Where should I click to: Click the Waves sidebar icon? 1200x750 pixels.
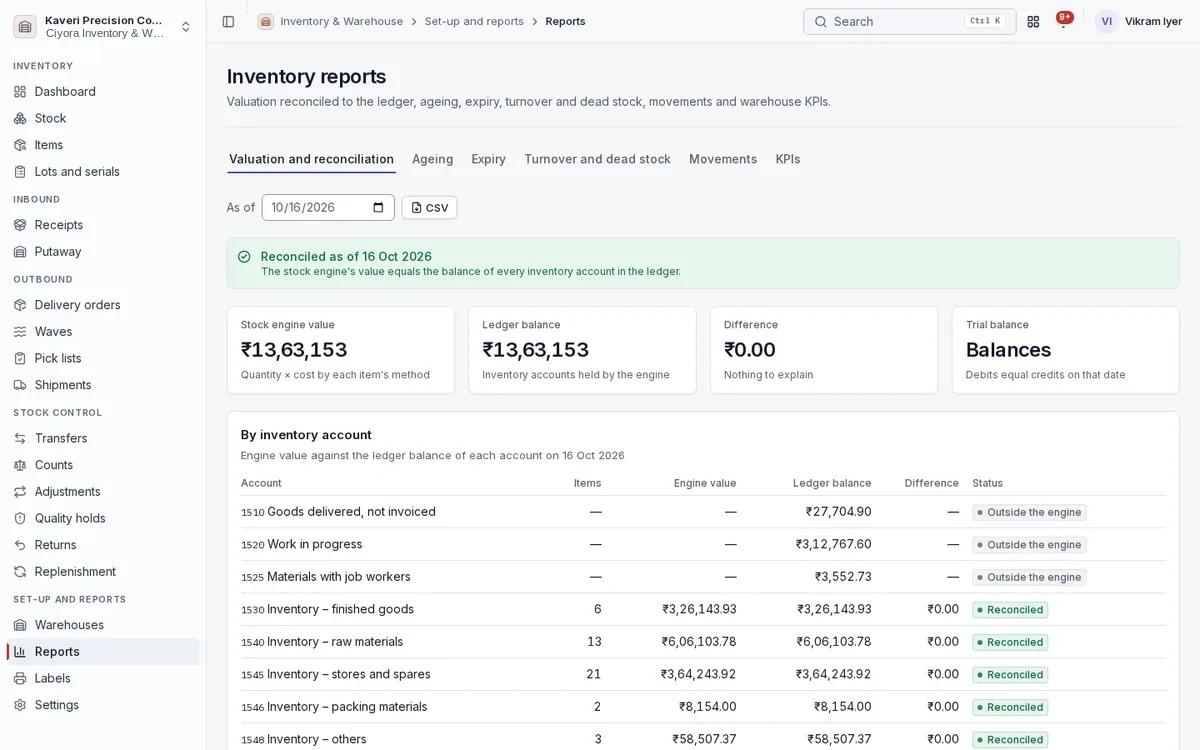point(20,332)
